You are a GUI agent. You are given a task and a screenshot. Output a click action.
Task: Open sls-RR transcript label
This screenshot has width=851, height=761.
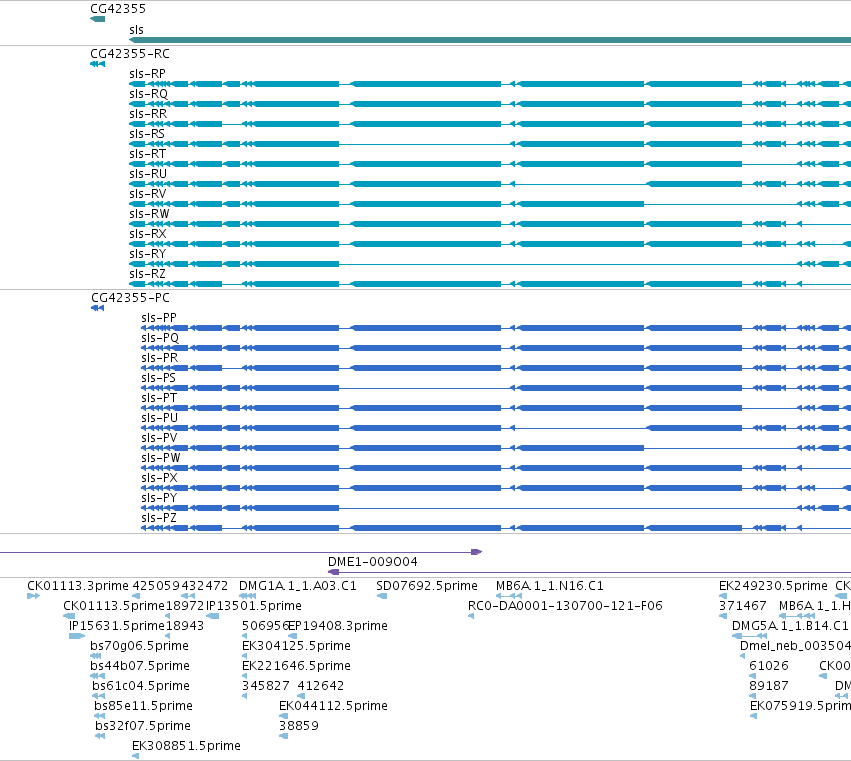click(148, 114)
